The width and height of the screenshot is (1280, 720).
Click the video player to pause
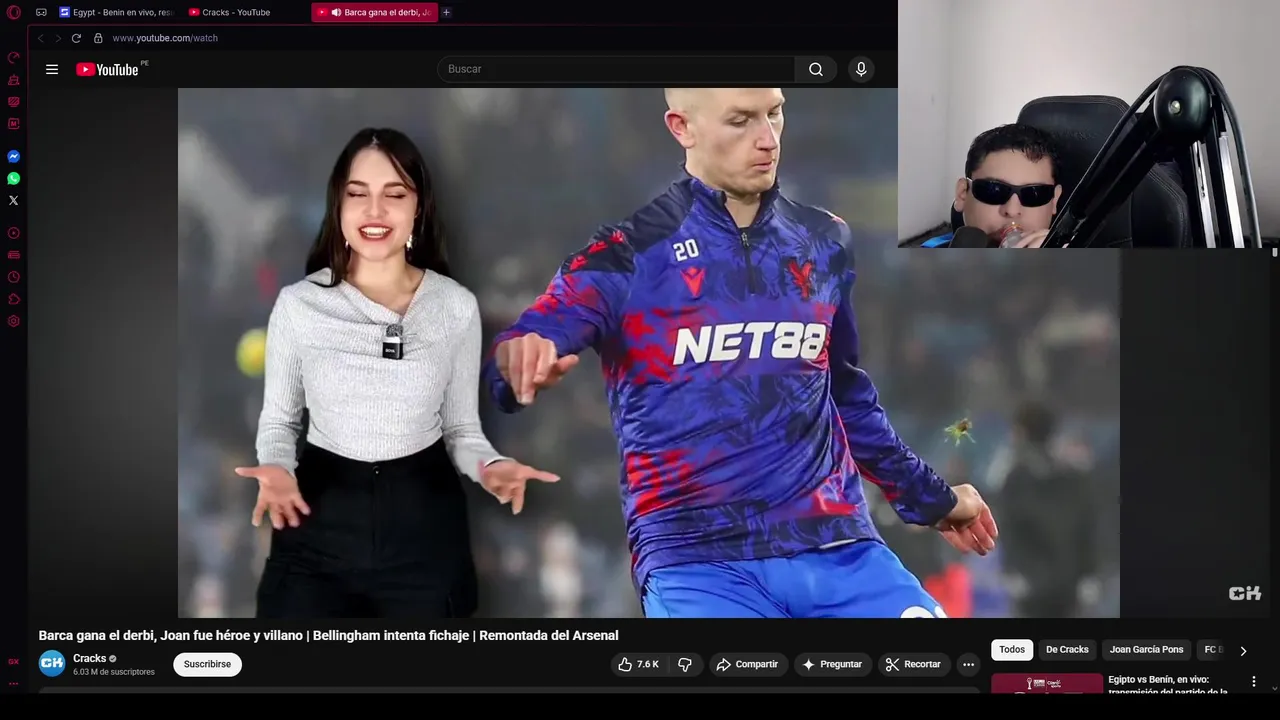tap(648, 352)
